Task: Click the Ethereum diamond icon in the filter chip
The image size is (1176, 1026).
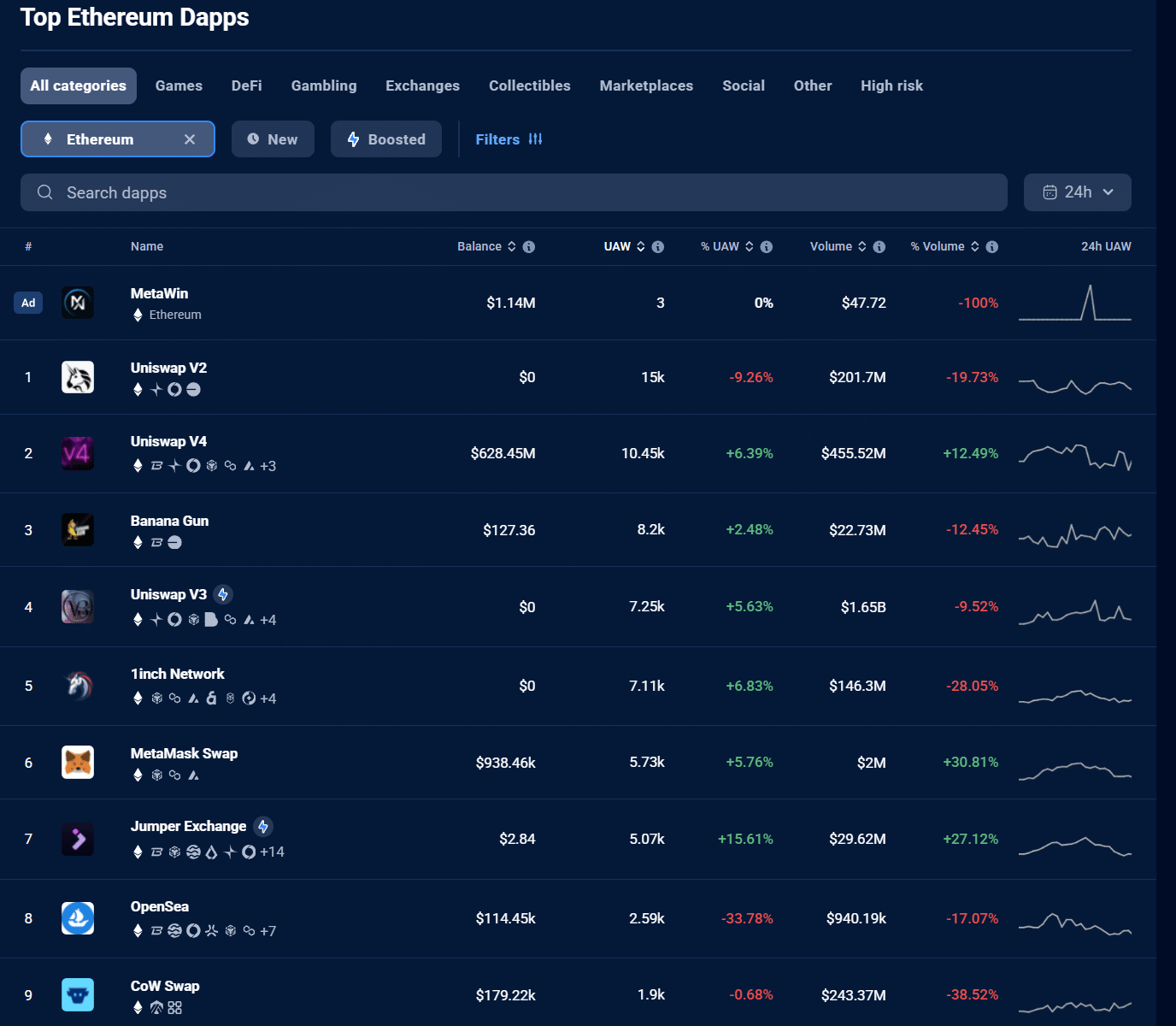Action: 47,139
